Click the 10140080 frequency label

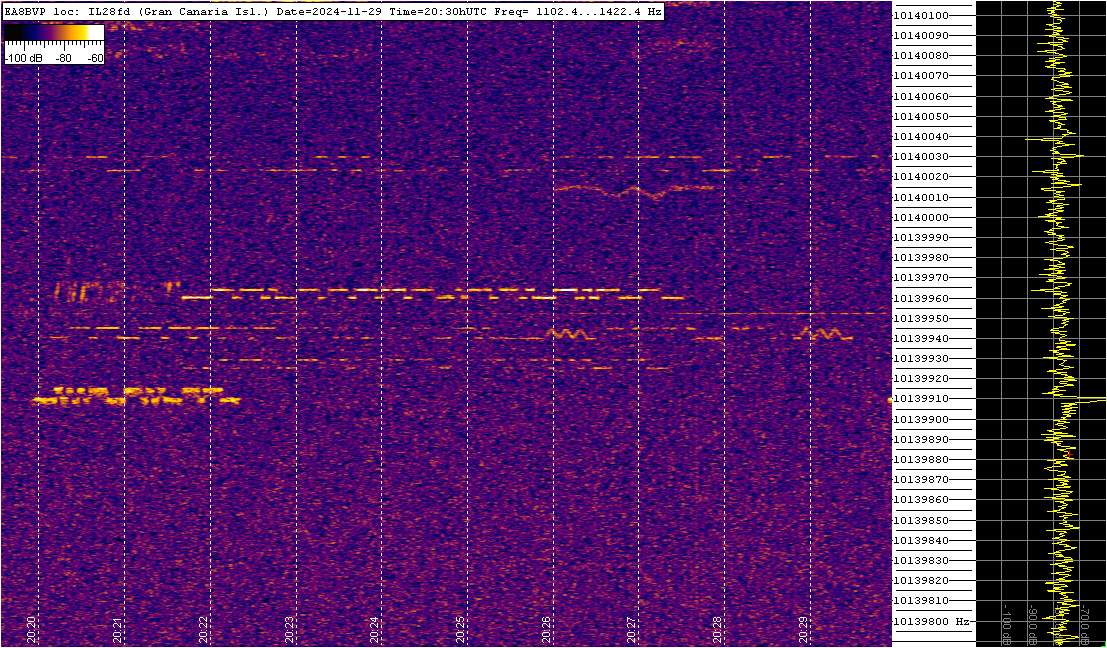(921, 56)
